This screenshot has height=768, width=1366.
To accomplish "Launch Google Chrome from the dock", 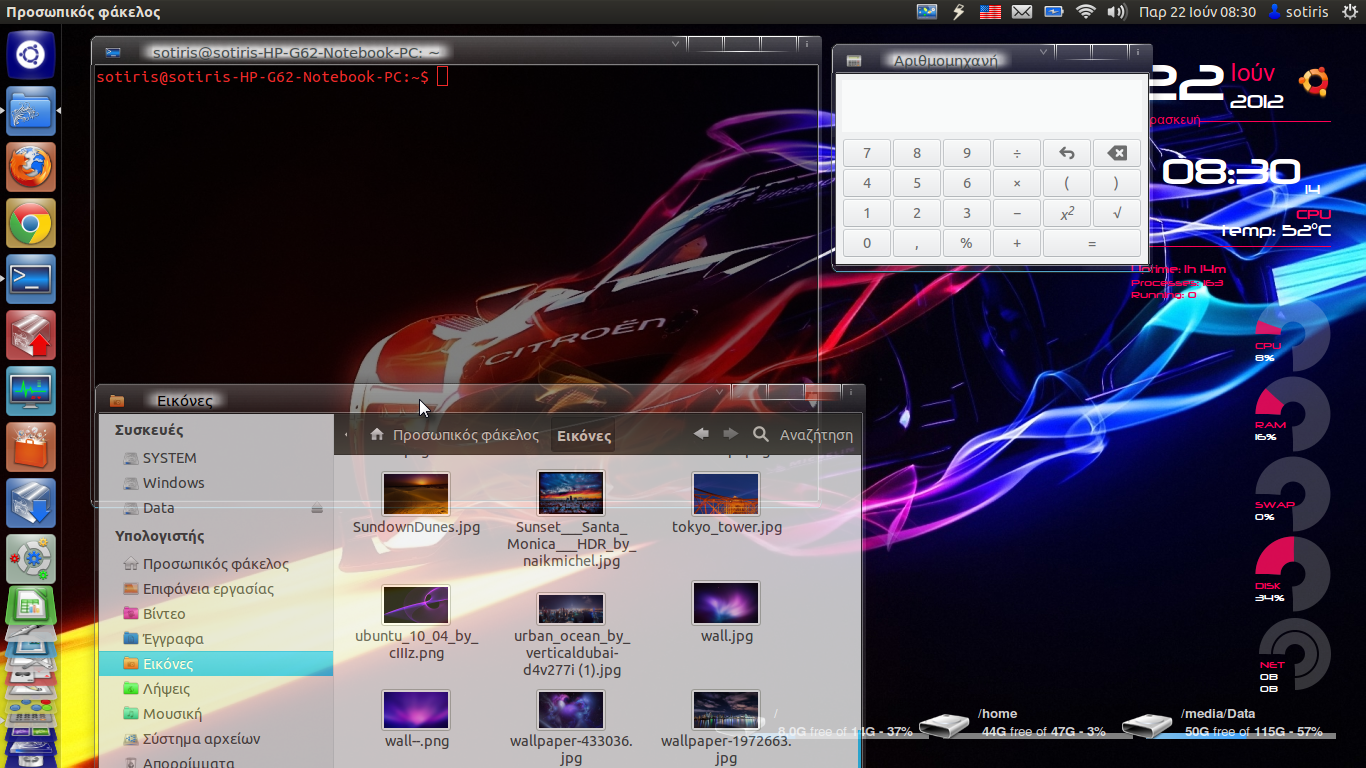I will coord(31,223).
